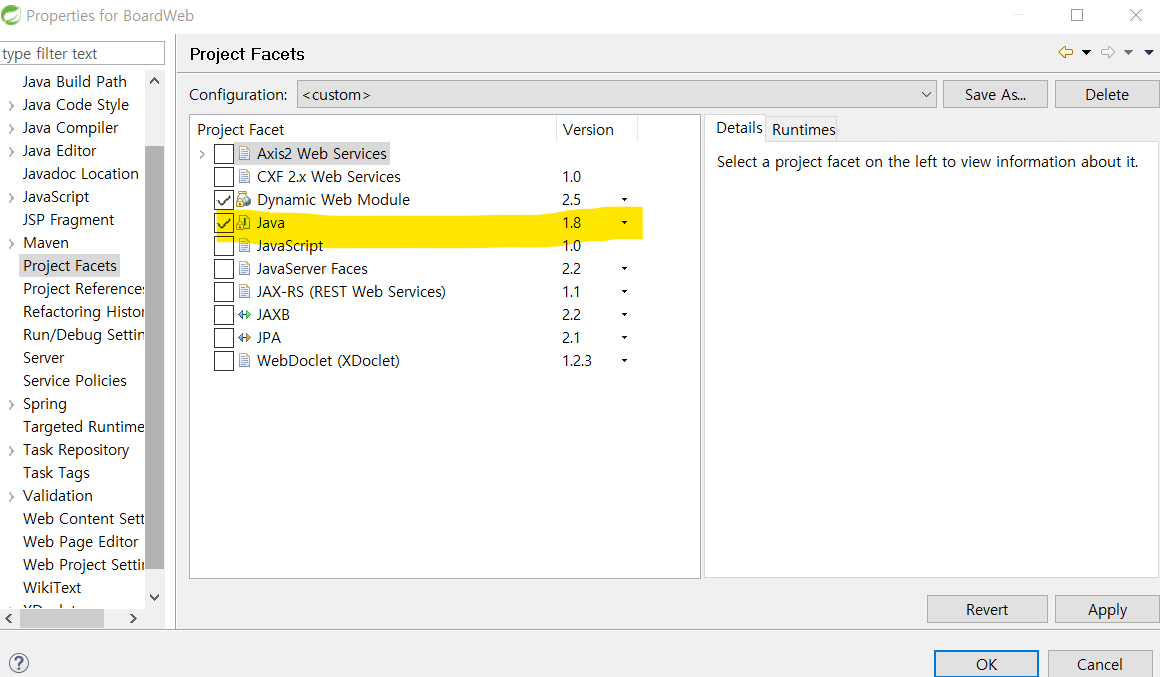Open Dynamic Web Module version dropdown
Screen dimensions: 1160x677
click(624, 200)
